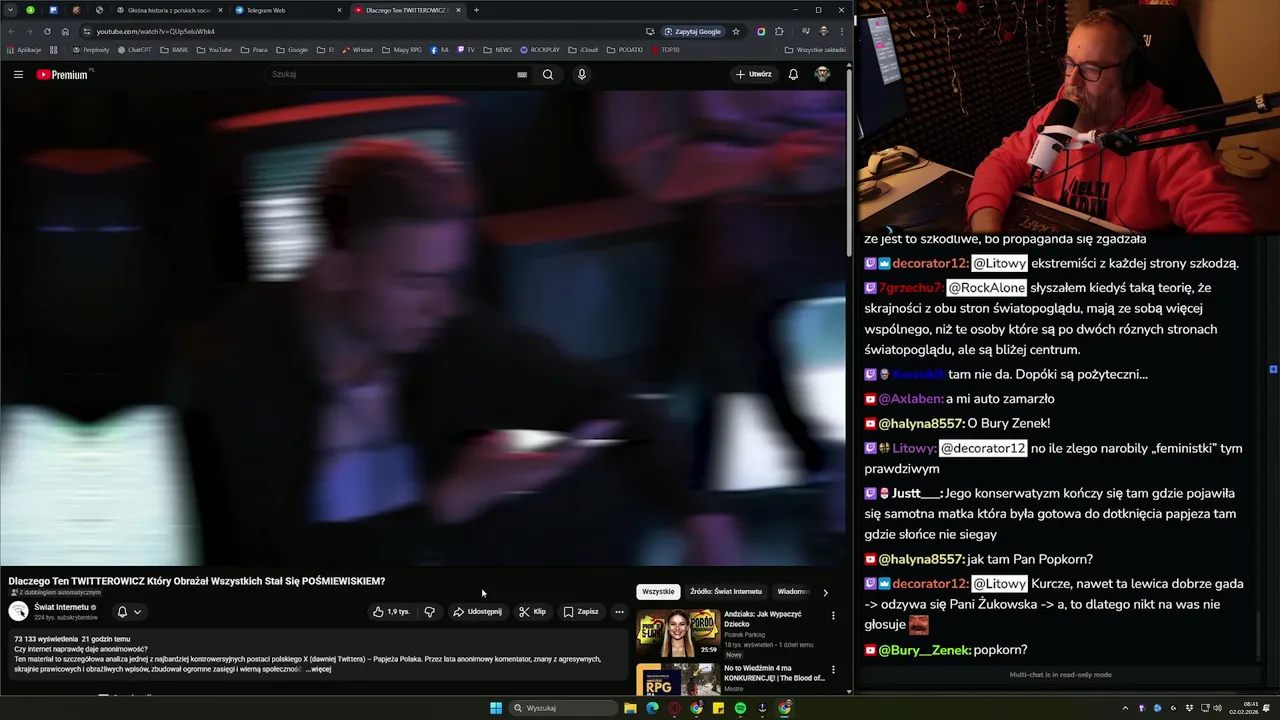Open File Explorer from taskbar
This screenshot has width=1280, height=720.
[630, 708]
